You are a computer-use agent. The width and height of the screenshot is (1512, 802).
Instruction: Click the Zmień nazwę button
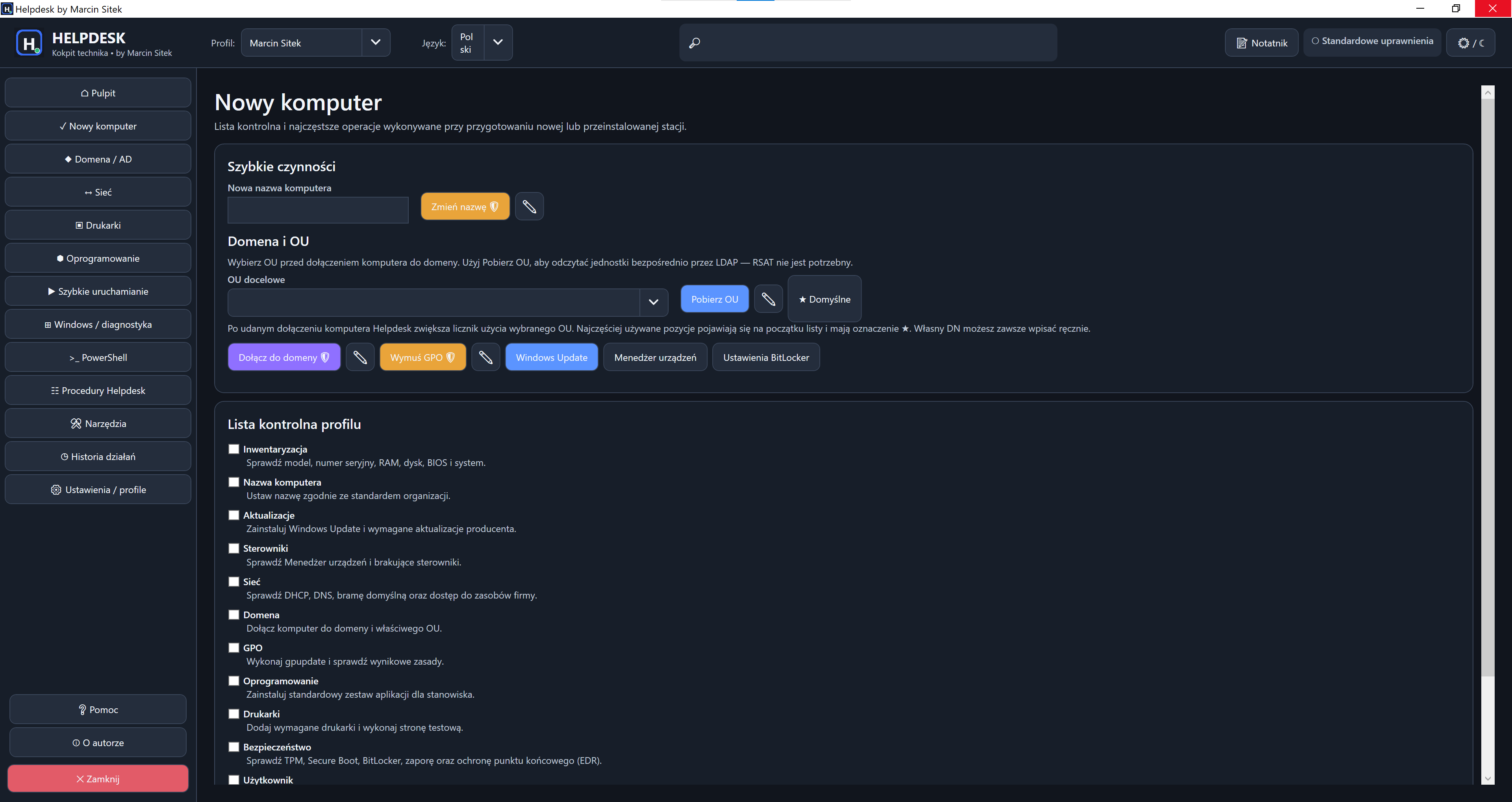click(x=465, y=207)
